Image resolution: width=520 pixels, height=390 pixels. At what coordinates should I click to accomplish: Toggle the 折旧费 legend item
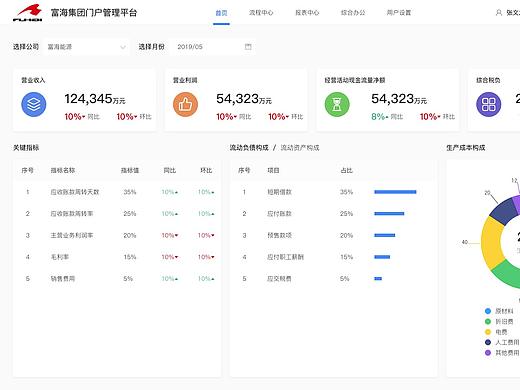pos(499,322)
